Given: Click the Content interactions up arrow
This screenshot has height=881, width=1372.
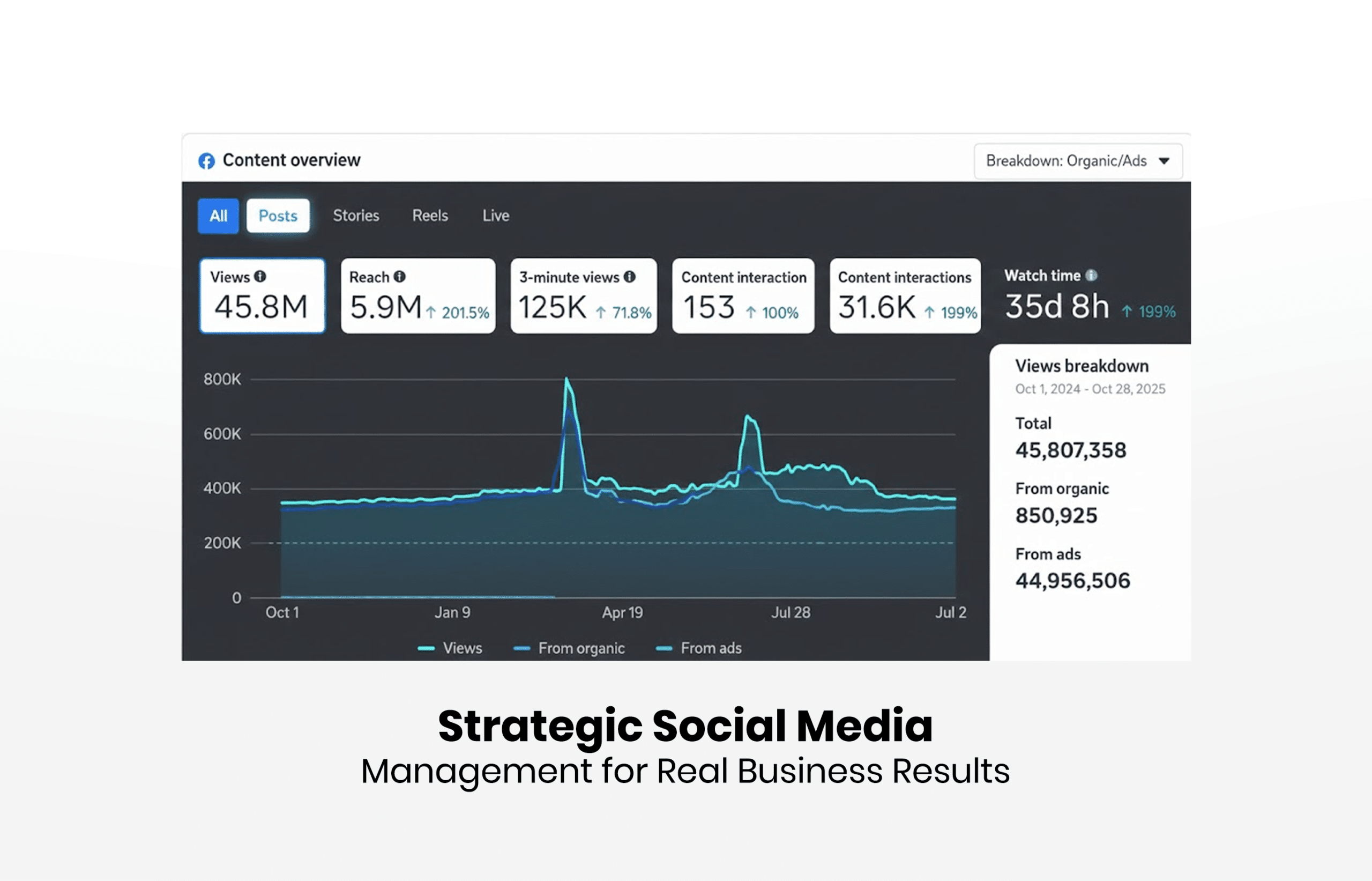Looking at the screenshot, I should point(930,313).
